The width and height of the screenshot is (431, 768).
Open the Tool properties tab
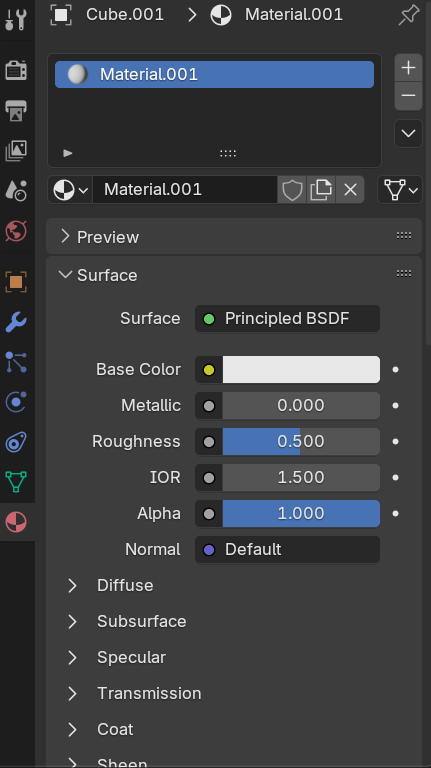point(16,19)
